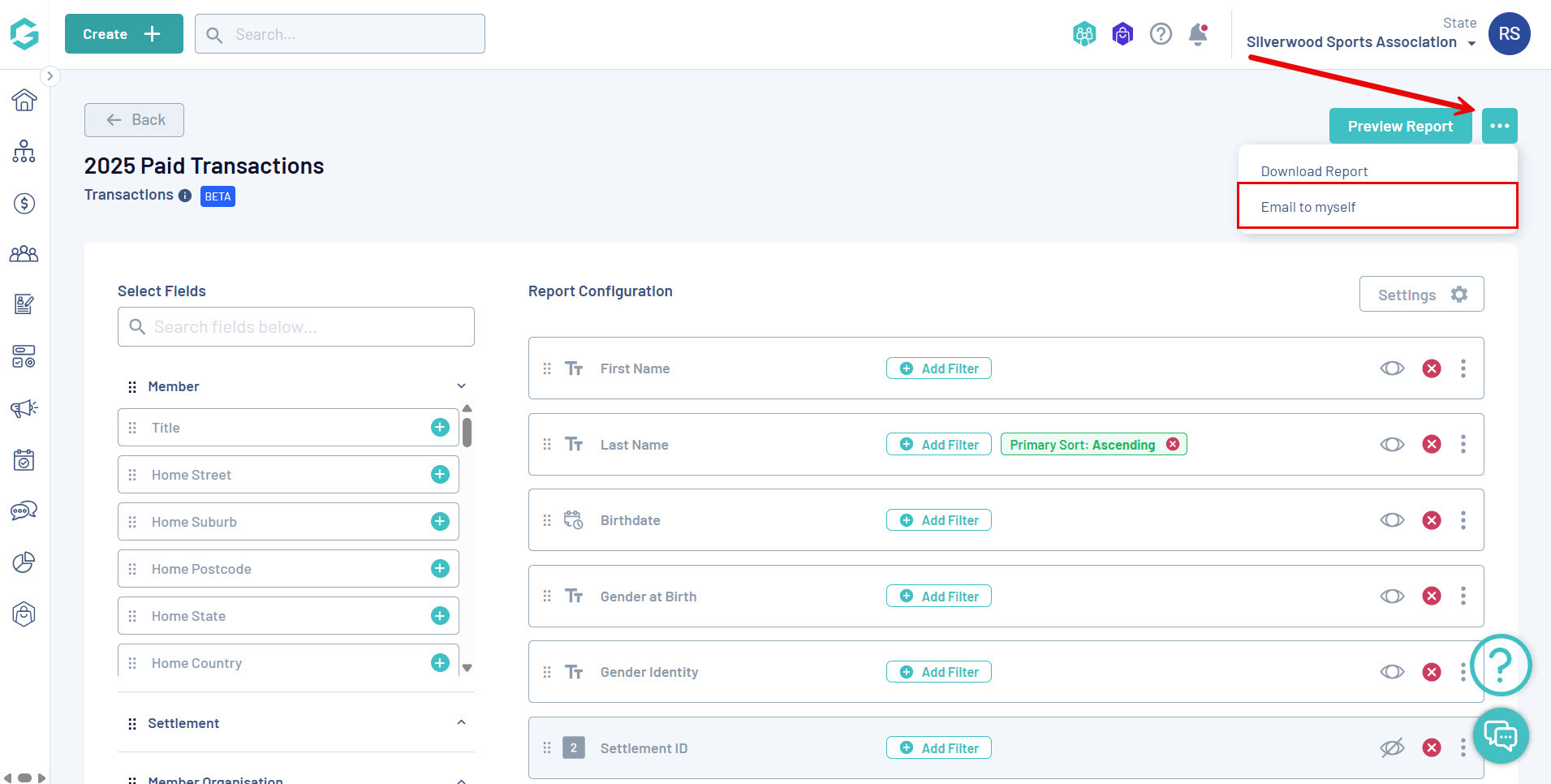
Task: Toggle visibility eye for First Name field
Action: point(1392,368)
